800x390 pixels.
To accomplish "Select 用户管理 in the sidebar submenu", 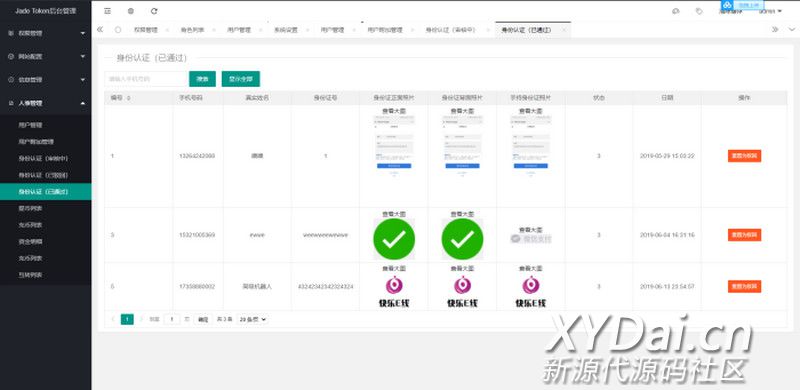I will [x=30, y=125].
